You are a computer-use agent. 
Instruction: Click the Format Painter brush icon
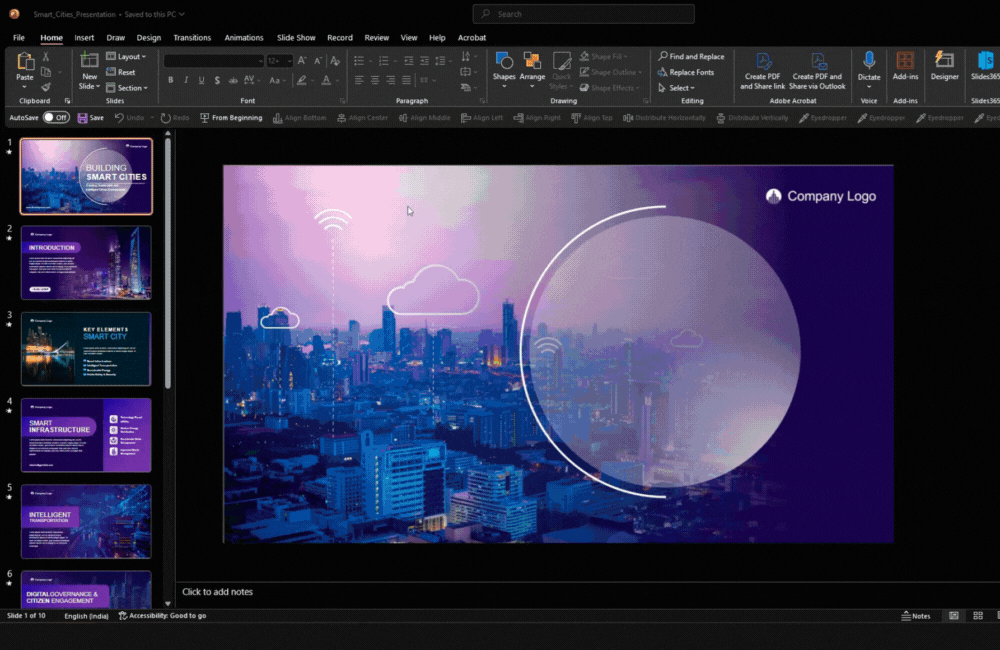[x=46, y=87]
